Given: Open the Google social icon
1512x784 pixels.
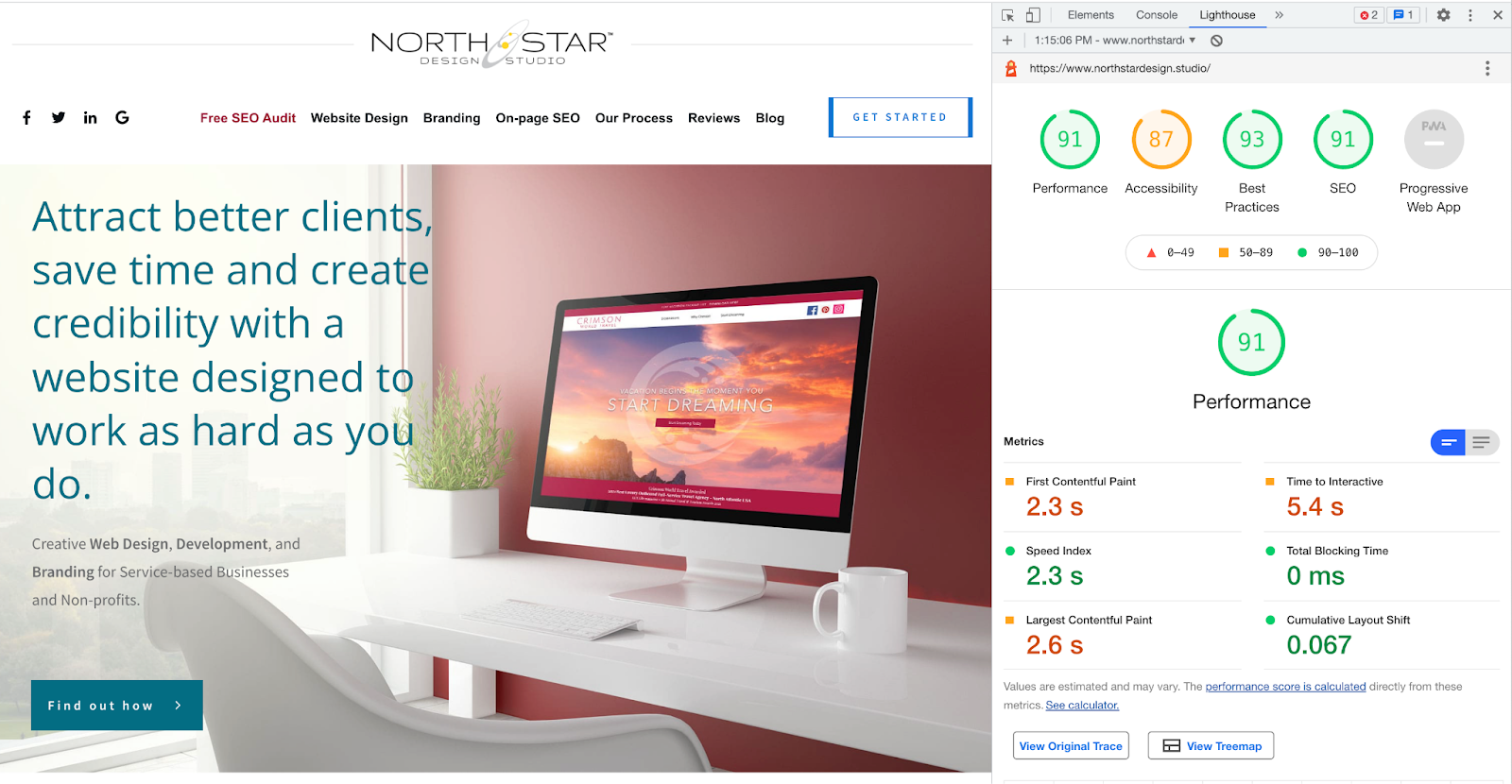Looking at the screenshot, I should point(122,117).
